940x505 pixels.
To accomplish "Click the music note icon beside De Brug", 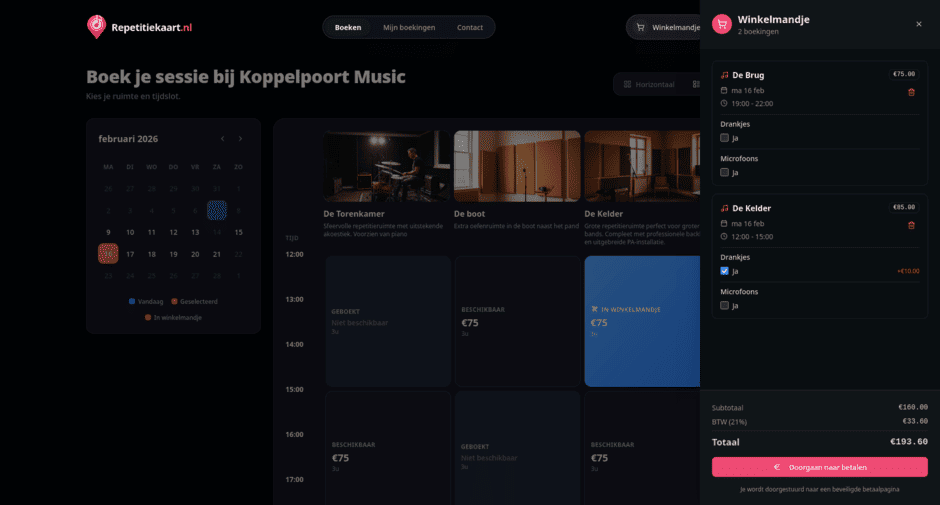I will 724,75.
